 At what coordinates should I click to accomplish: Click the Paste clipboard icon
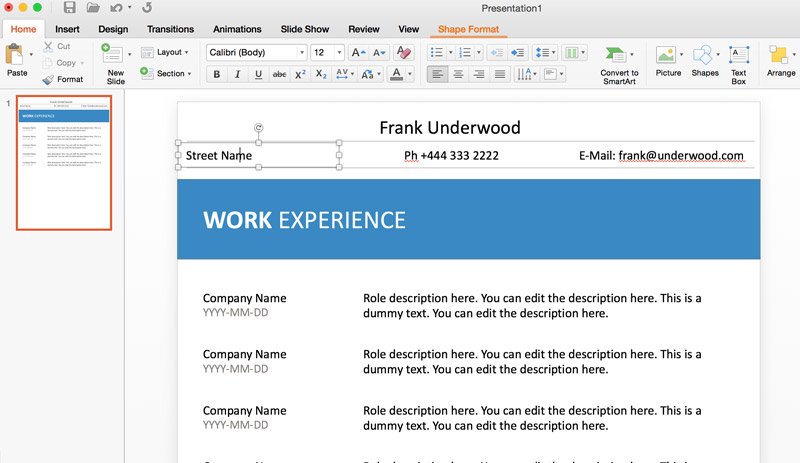(16, 55)
